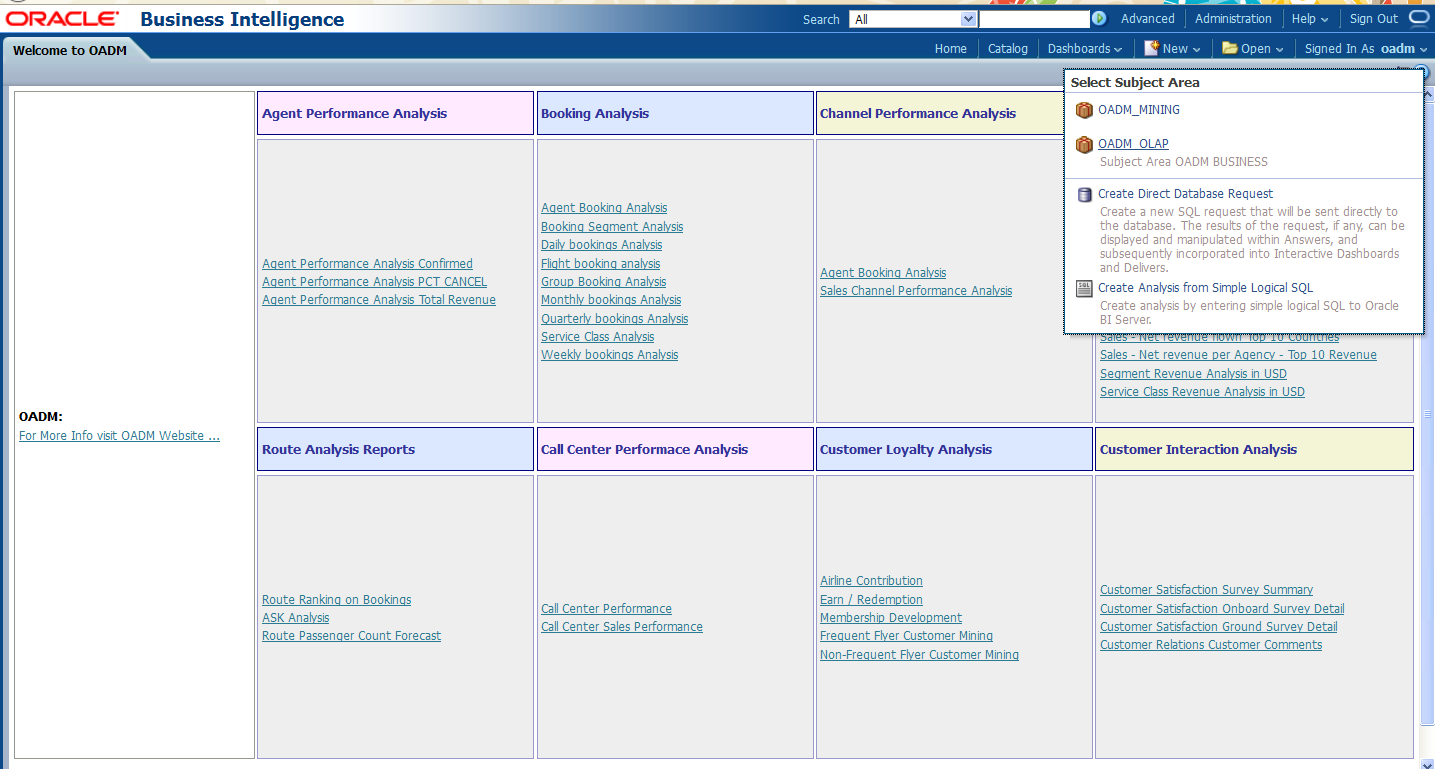Open Agent Performance Analysis Total Revenue report

378,300
